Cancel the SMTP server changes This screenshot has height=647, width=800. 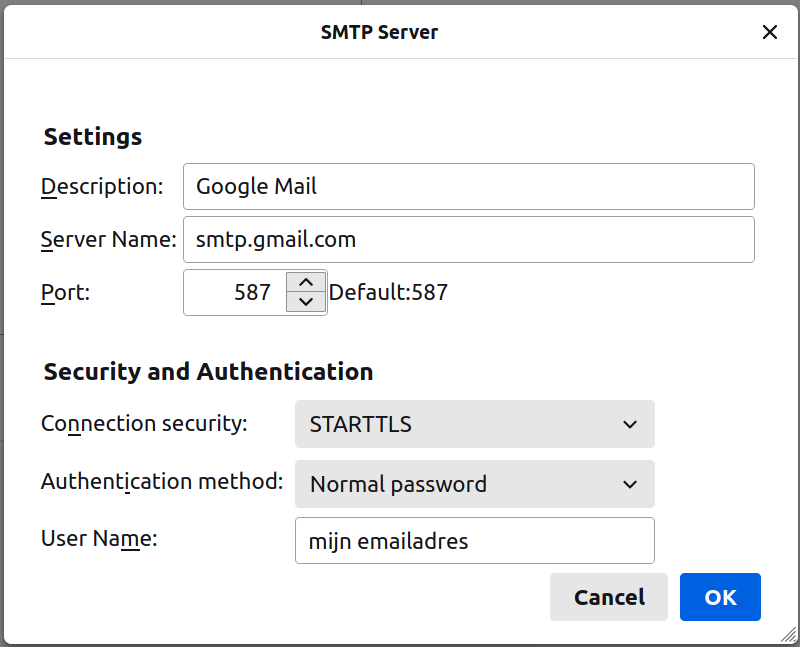point(609,597)
